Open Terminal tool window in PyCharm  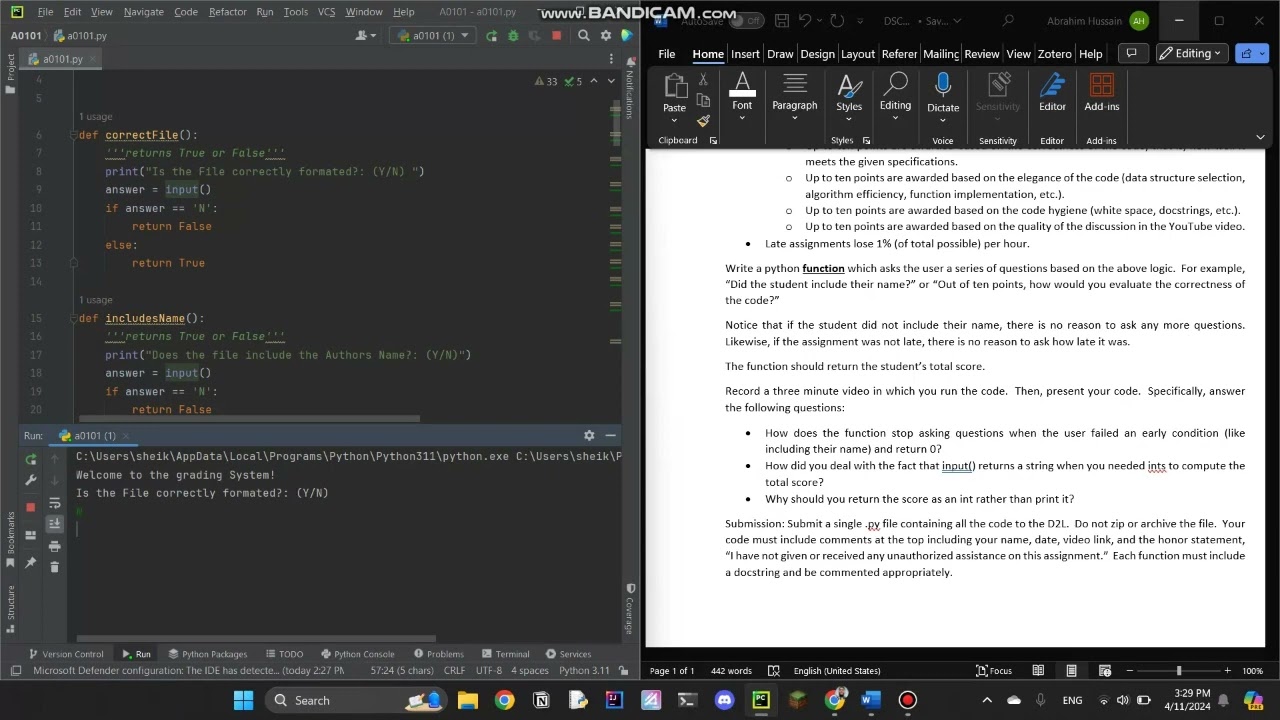(x=505, y=654)
